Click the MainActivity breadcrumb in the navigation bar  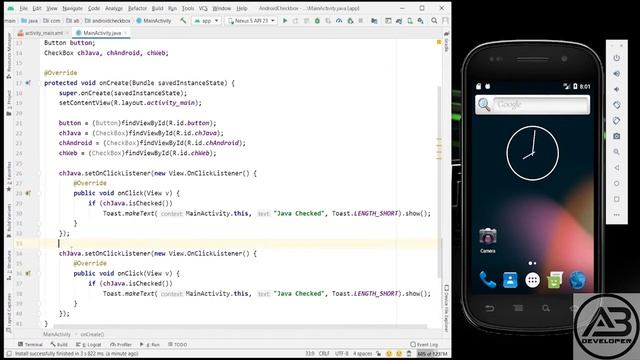point(154,20)
